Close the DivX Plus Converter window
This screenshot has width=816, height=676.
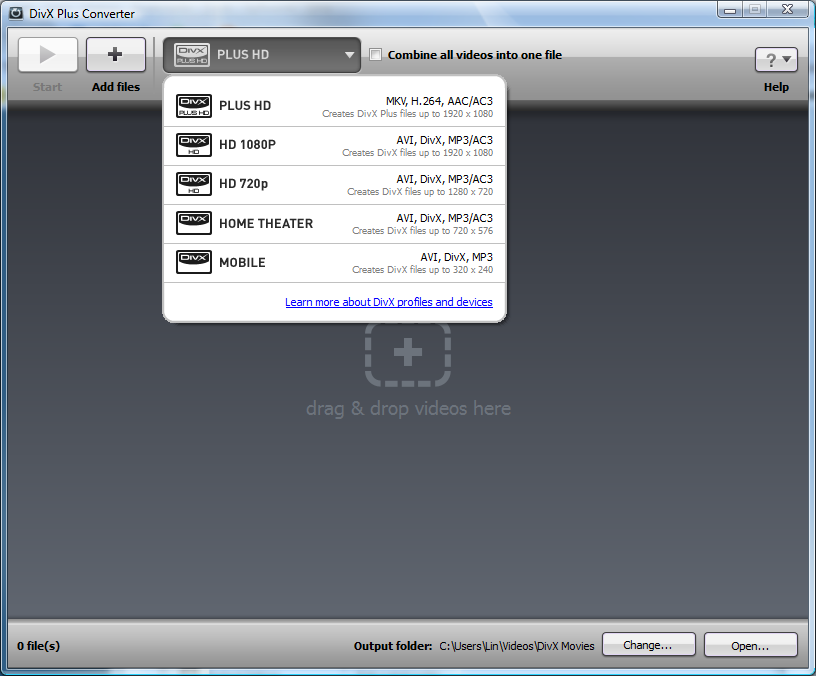787,10
